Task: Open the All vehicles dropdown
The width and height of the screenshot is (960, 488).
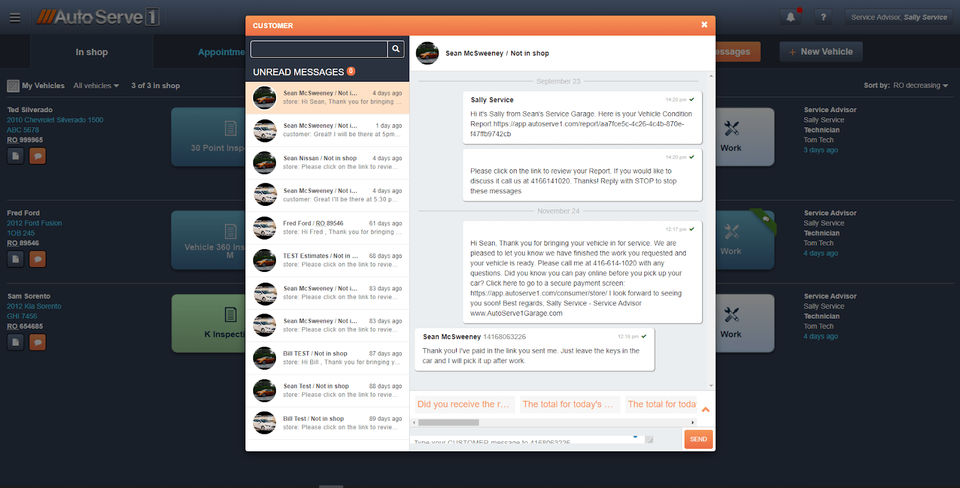Action: pyautogui.click(x=96, y=86)
